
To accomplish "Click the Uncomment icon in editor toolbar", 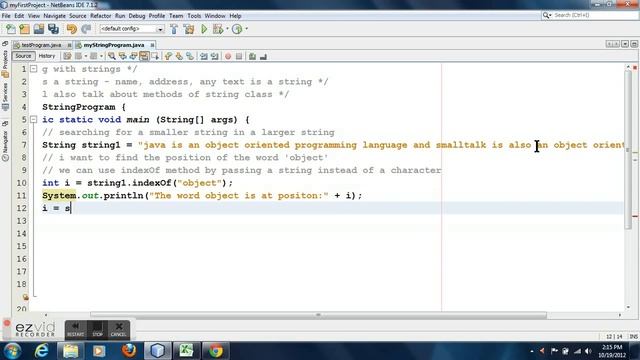I will (x=263, y=56).
